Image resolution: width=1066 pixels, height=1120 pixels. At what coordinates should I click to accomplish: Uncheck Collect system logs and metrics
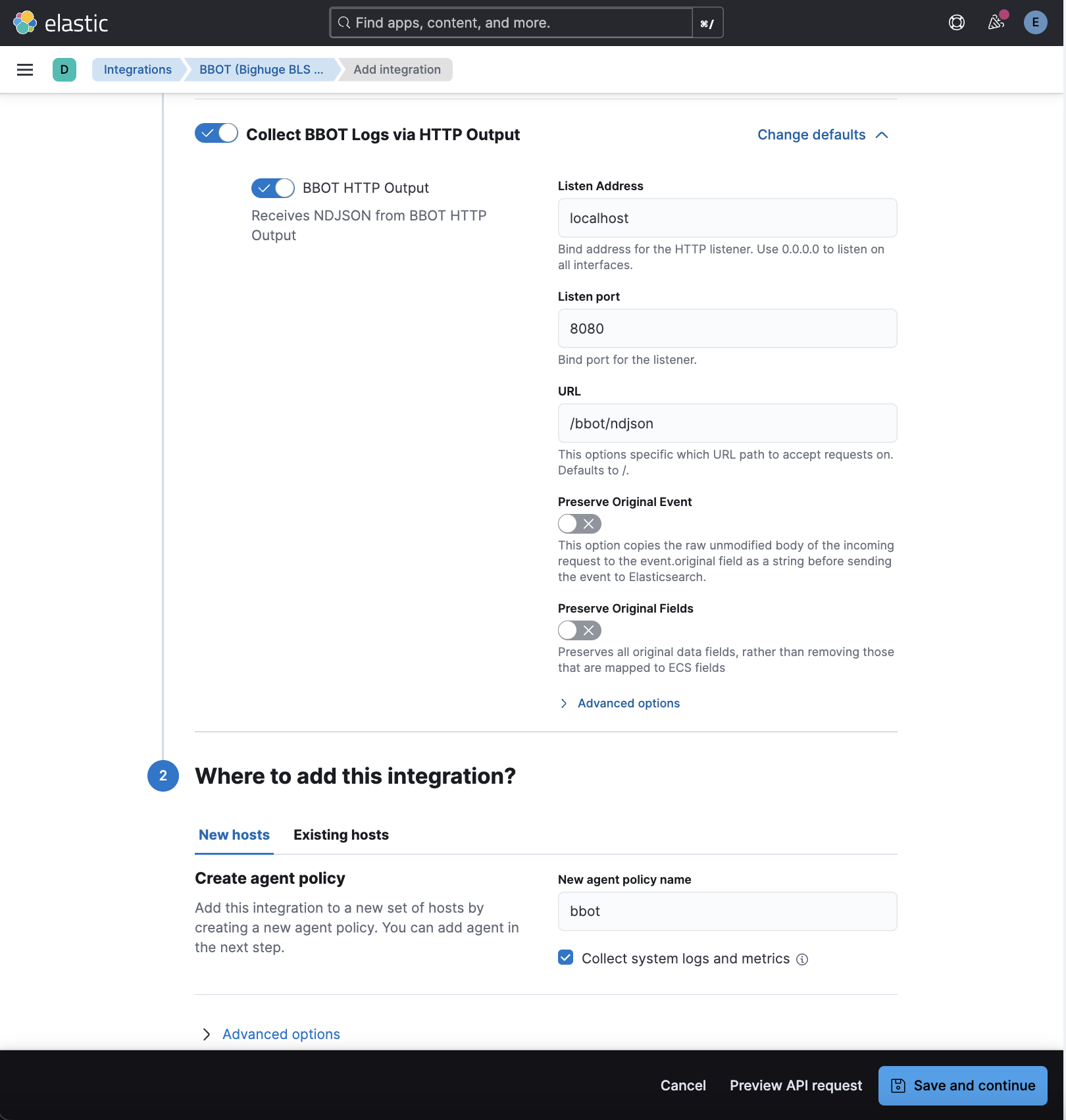[566, 957]
